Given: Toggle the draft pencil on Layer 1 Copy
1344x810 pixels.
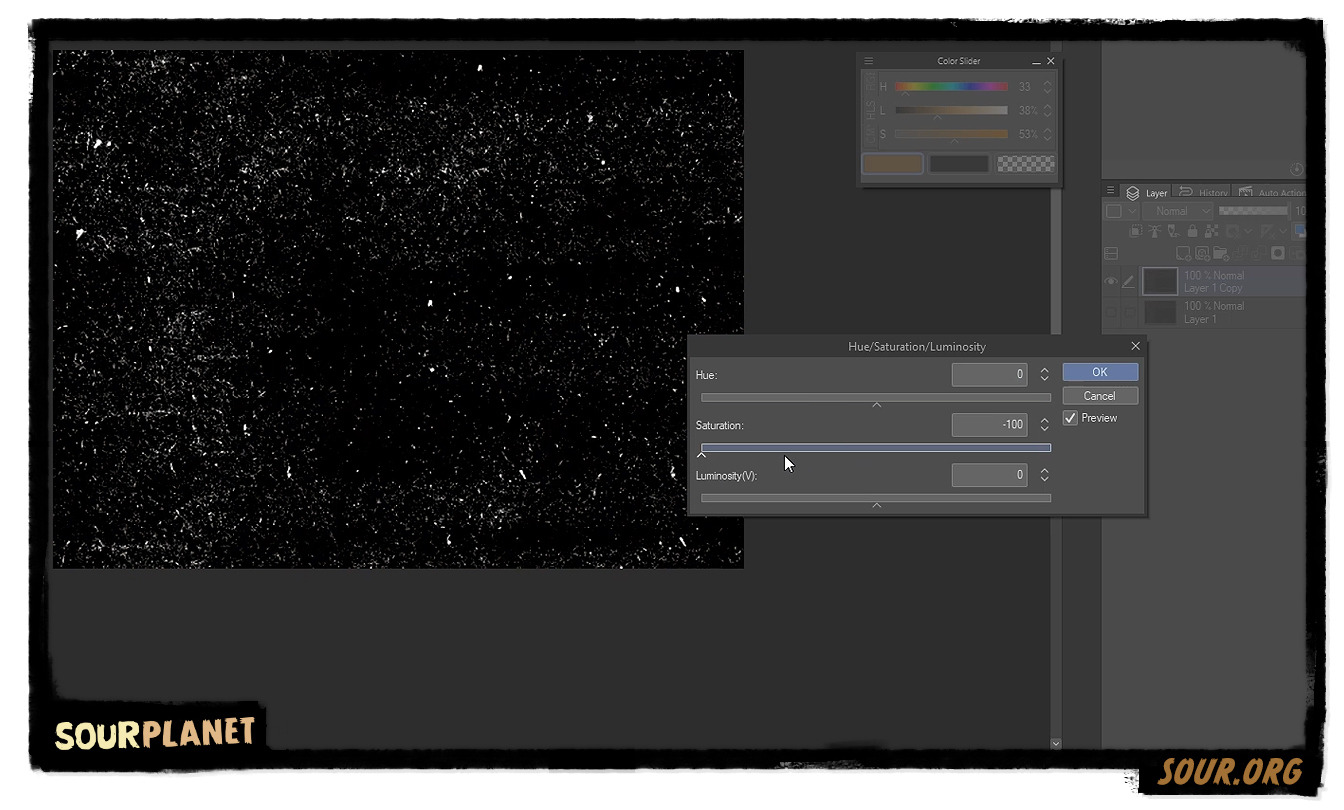Looking at the screenshot, I should point(1129,282).
